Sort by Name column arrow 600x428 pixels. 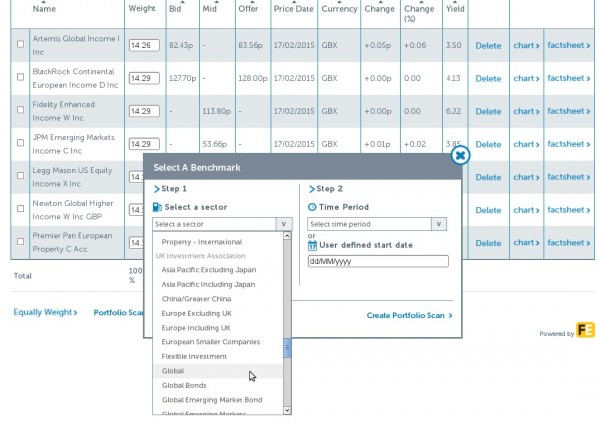[43, 2]
